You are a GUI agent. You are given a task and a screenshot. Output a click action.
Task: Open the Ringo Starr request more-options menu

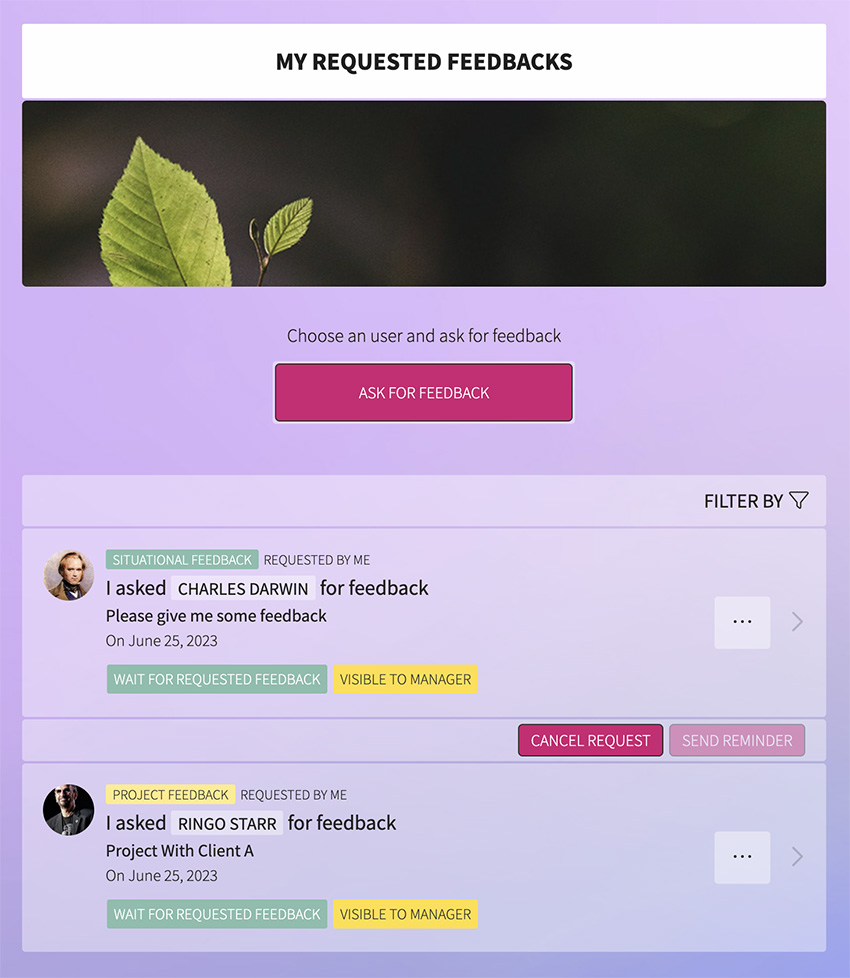tap(742, 857)
